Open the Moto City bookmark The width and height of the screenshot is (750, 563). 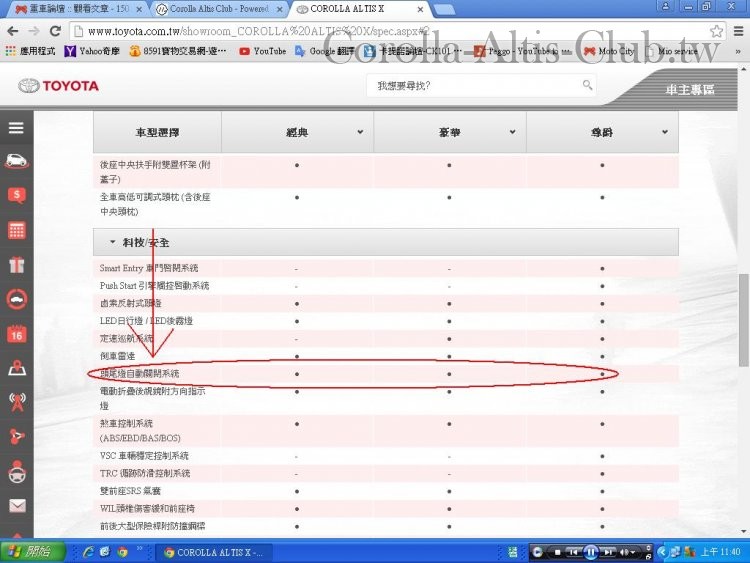[609, 51]
